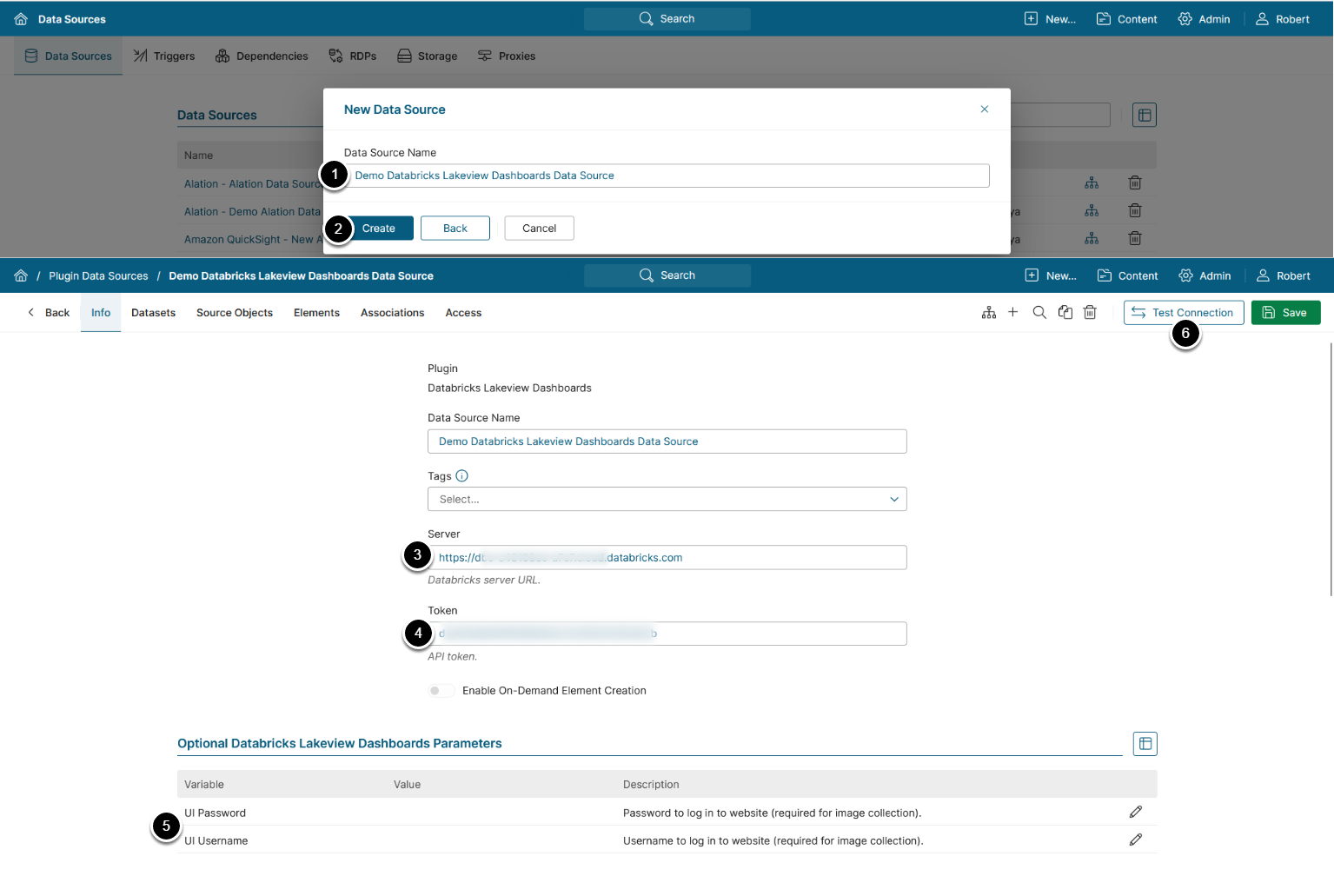
Task: Follow the Plugin Data Sources breadcrumb link
Action: [x=98, y=276]
